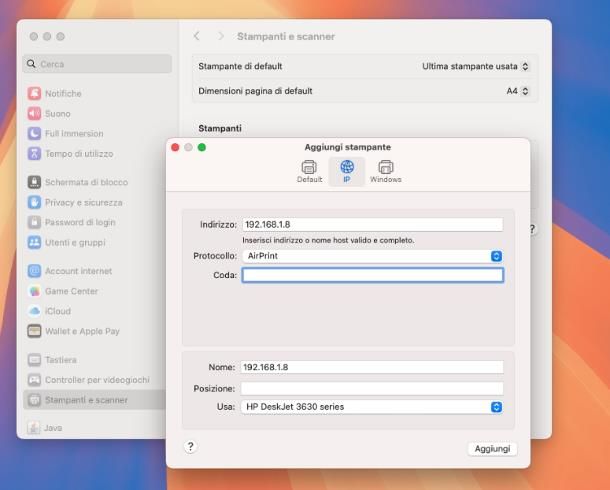Open the Windows printer tab
The width and height of the screenshot is (610, 490).
(x=385, y=170)
